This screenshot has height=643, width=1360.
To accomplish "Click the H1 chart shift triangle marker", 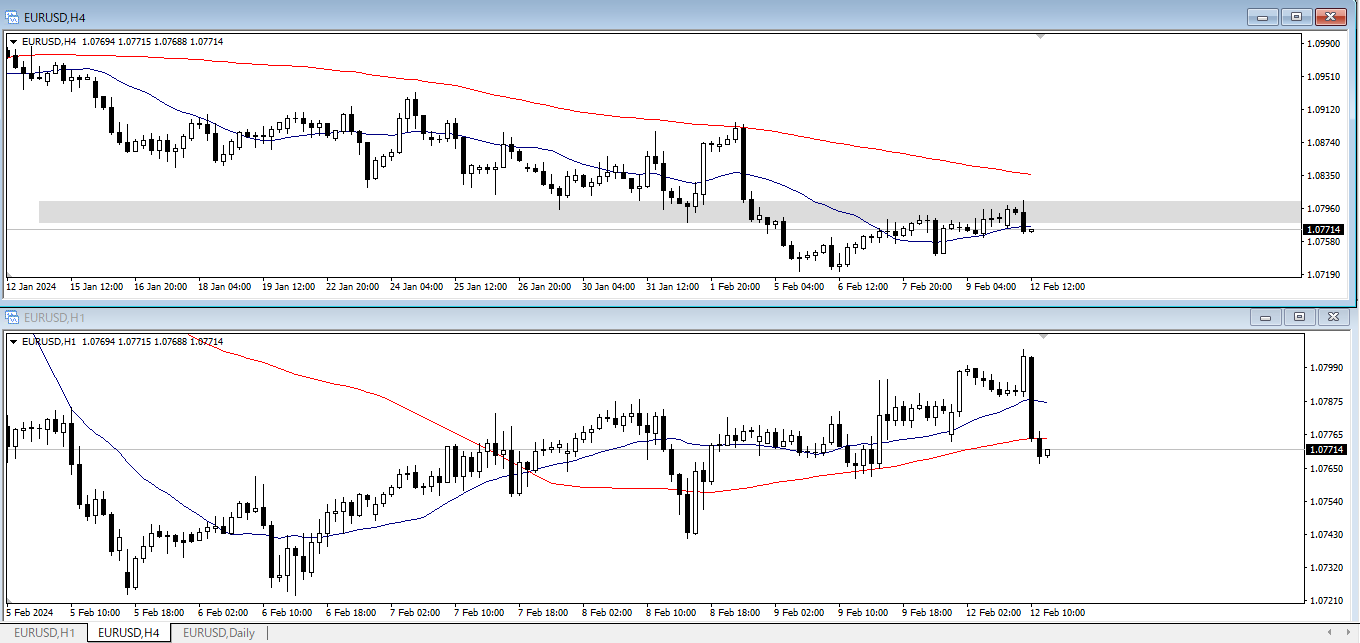I will (1045, 336).
